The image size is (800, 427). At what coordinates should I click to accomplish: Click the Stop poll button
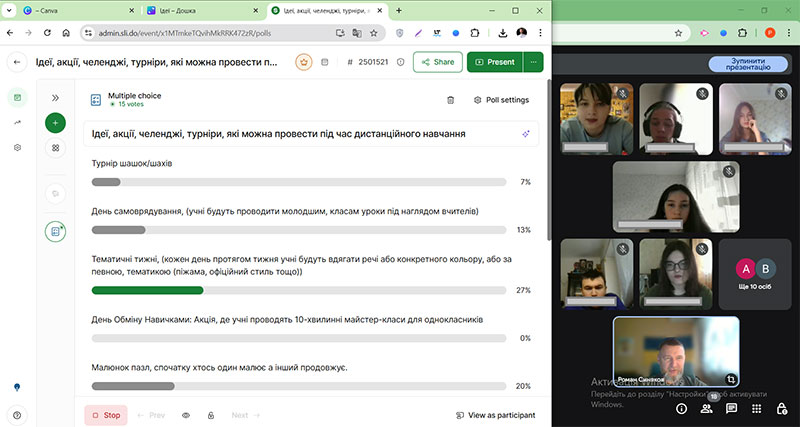pyautogui.click(x=105, y=415)
